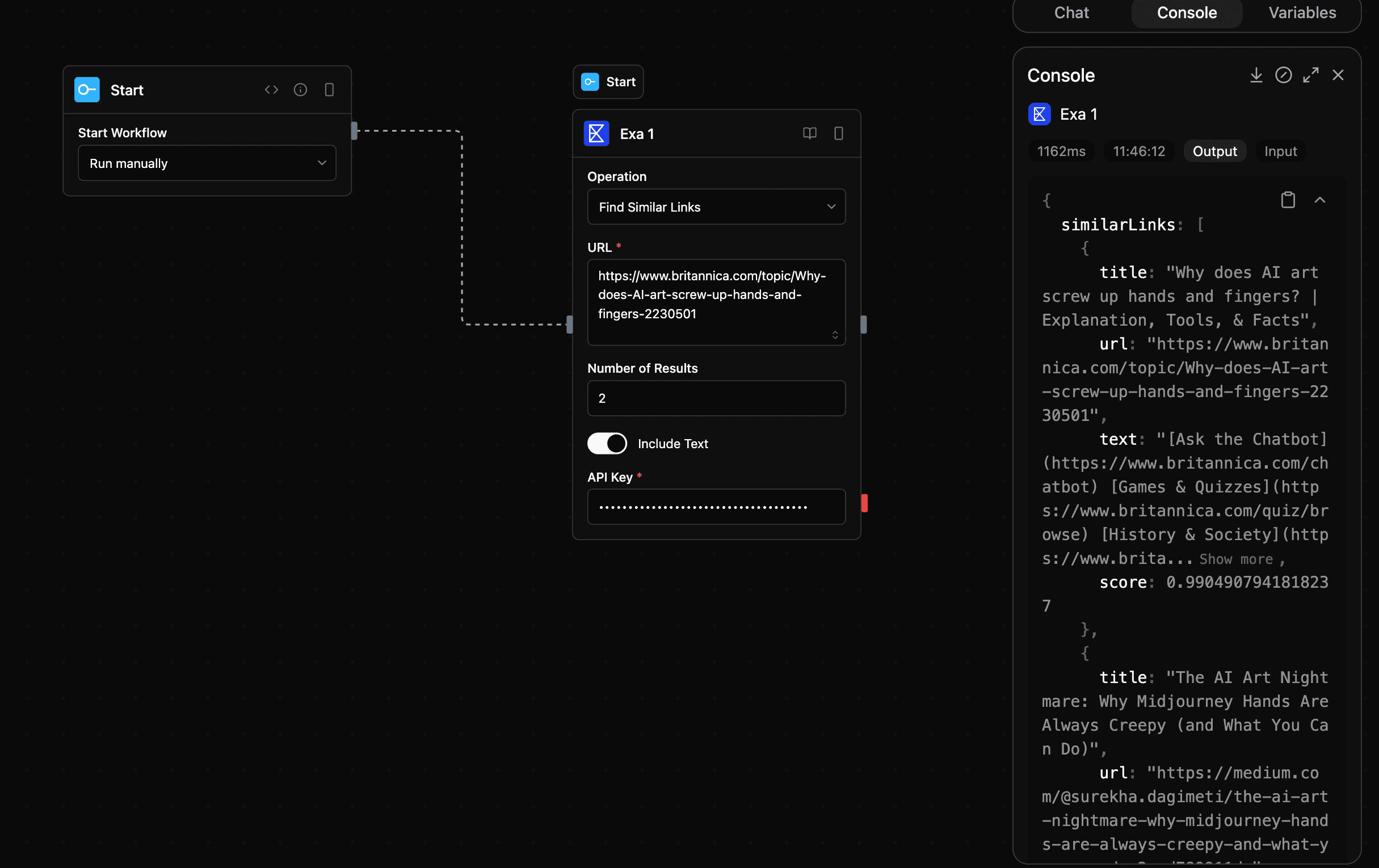Switch to the Input toggle in console
Viewport: 1379px width, 868px height.
(x=1280, y=151)
